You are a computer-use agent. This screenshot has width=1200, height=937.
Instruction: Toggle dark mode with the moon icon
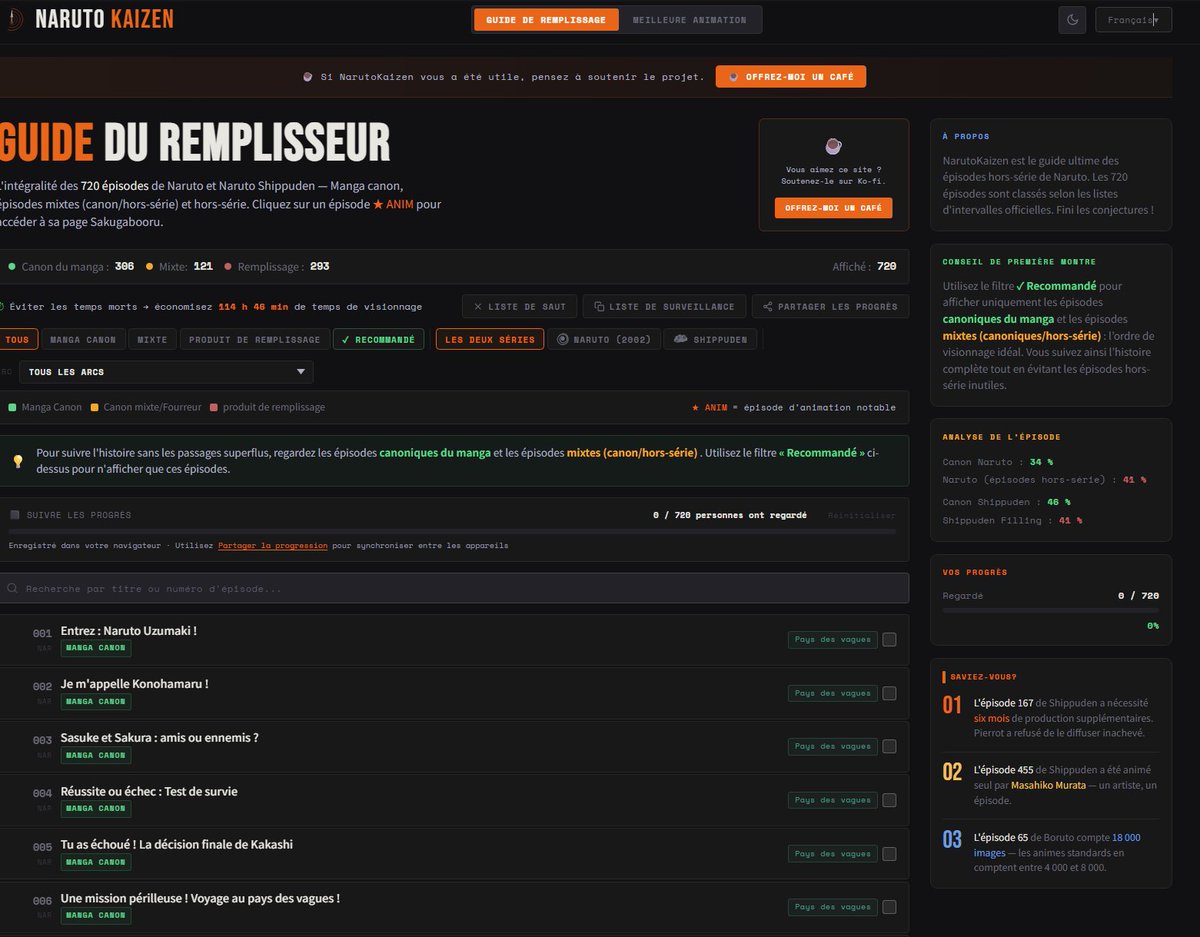click(x=1072, y=20)
